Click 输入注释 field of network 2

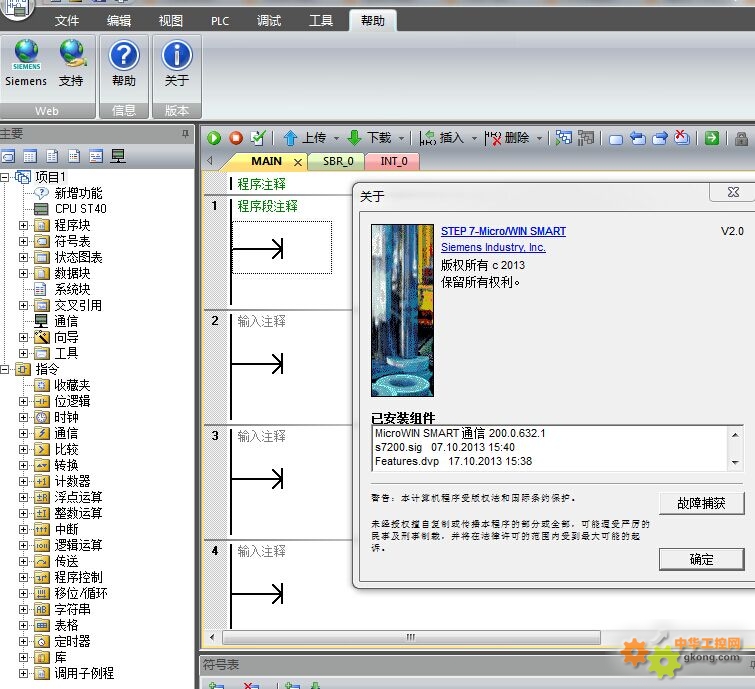261,321
